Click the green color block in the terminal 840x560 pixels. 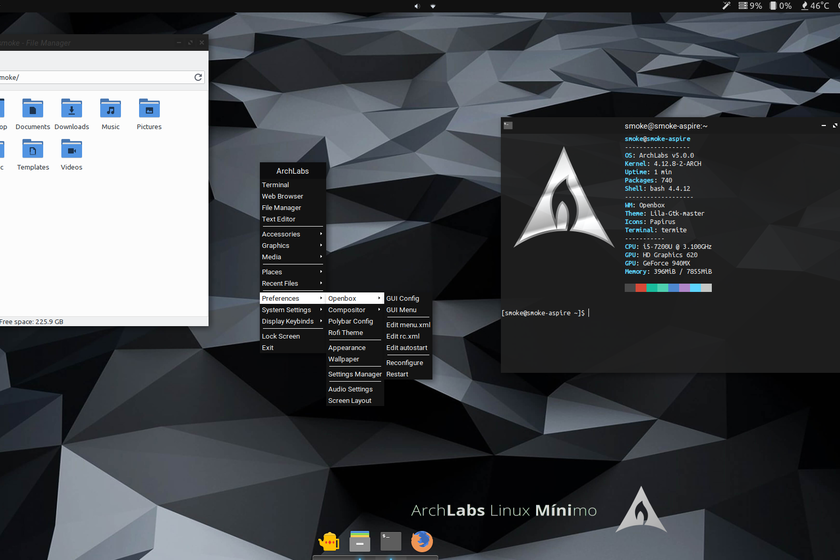(x=652, y=288)
